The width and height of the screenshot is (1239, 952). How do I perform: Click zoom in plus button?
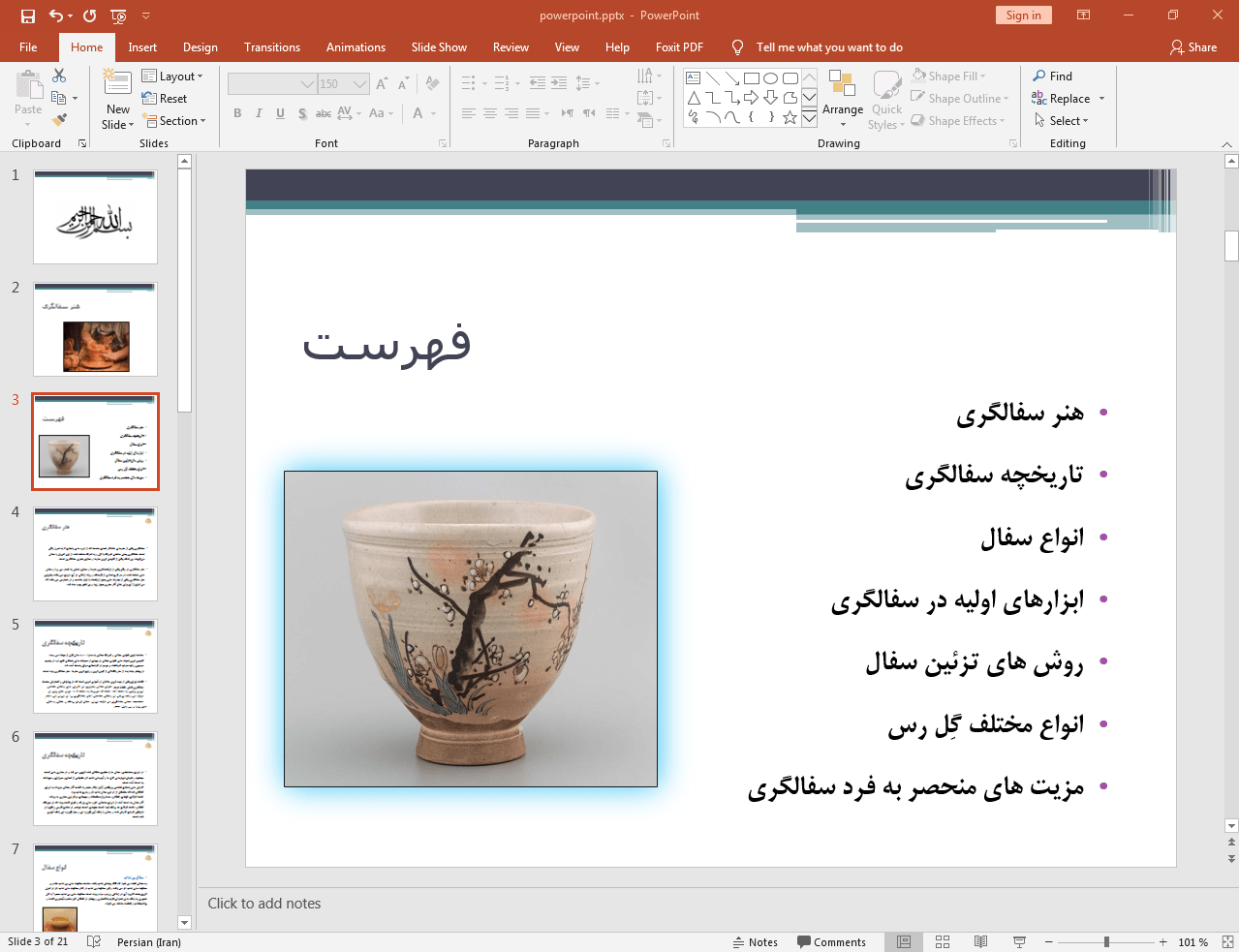coord(1162,941)
